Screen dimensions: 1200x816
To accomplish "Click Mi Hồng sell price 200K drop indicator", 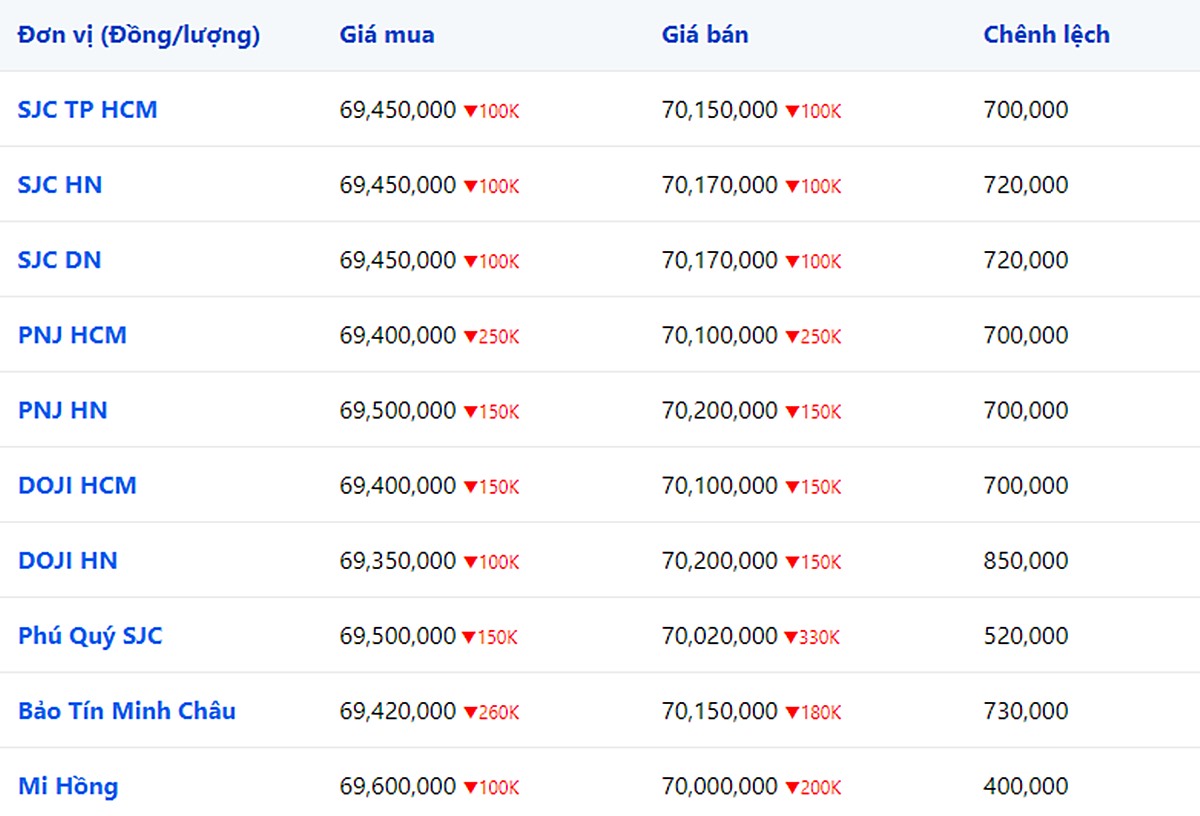I will [x=812, y=788].
